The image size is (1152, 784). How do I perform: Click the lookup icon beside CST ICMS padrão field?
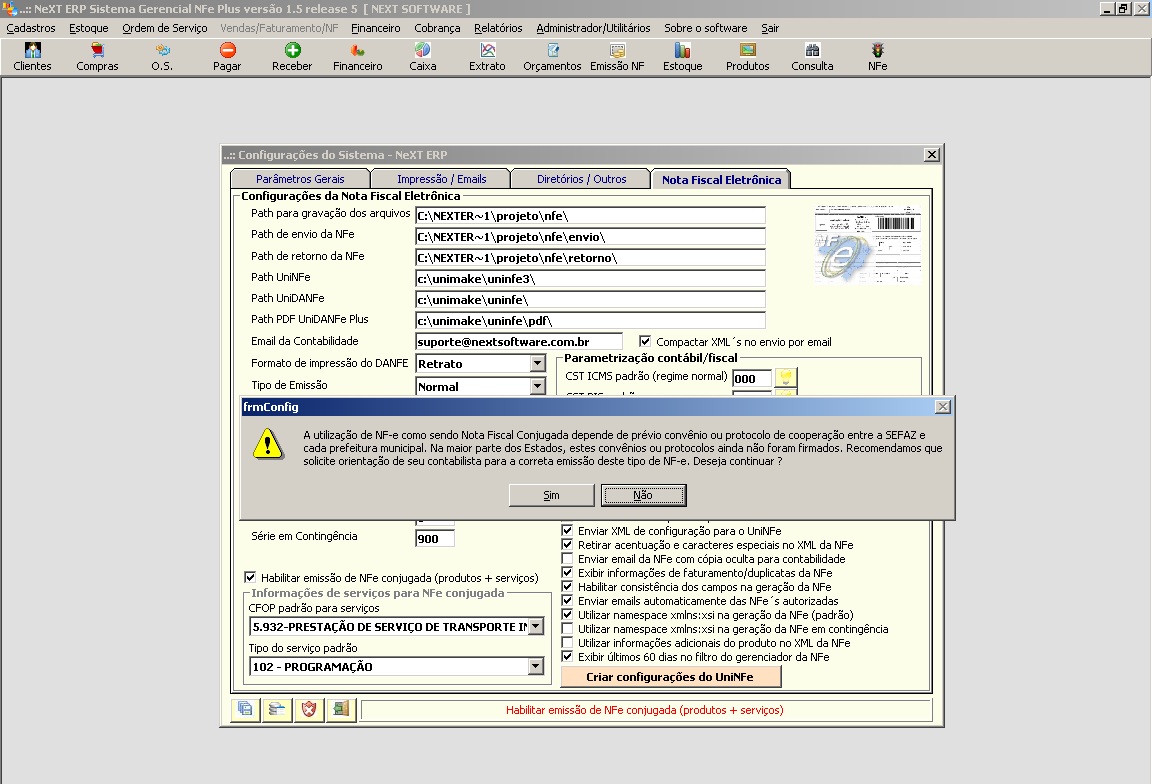787,378
